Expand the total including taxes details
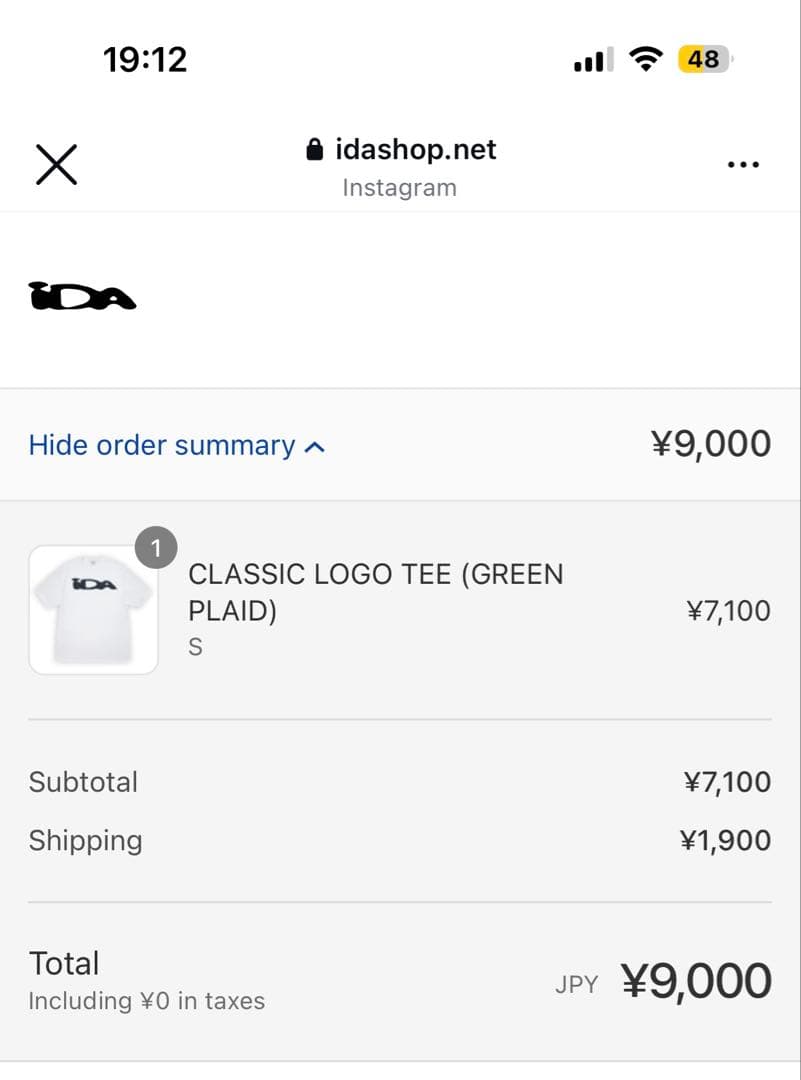Viewport: 801px width, 1080px height. [x=146, y=1000]
